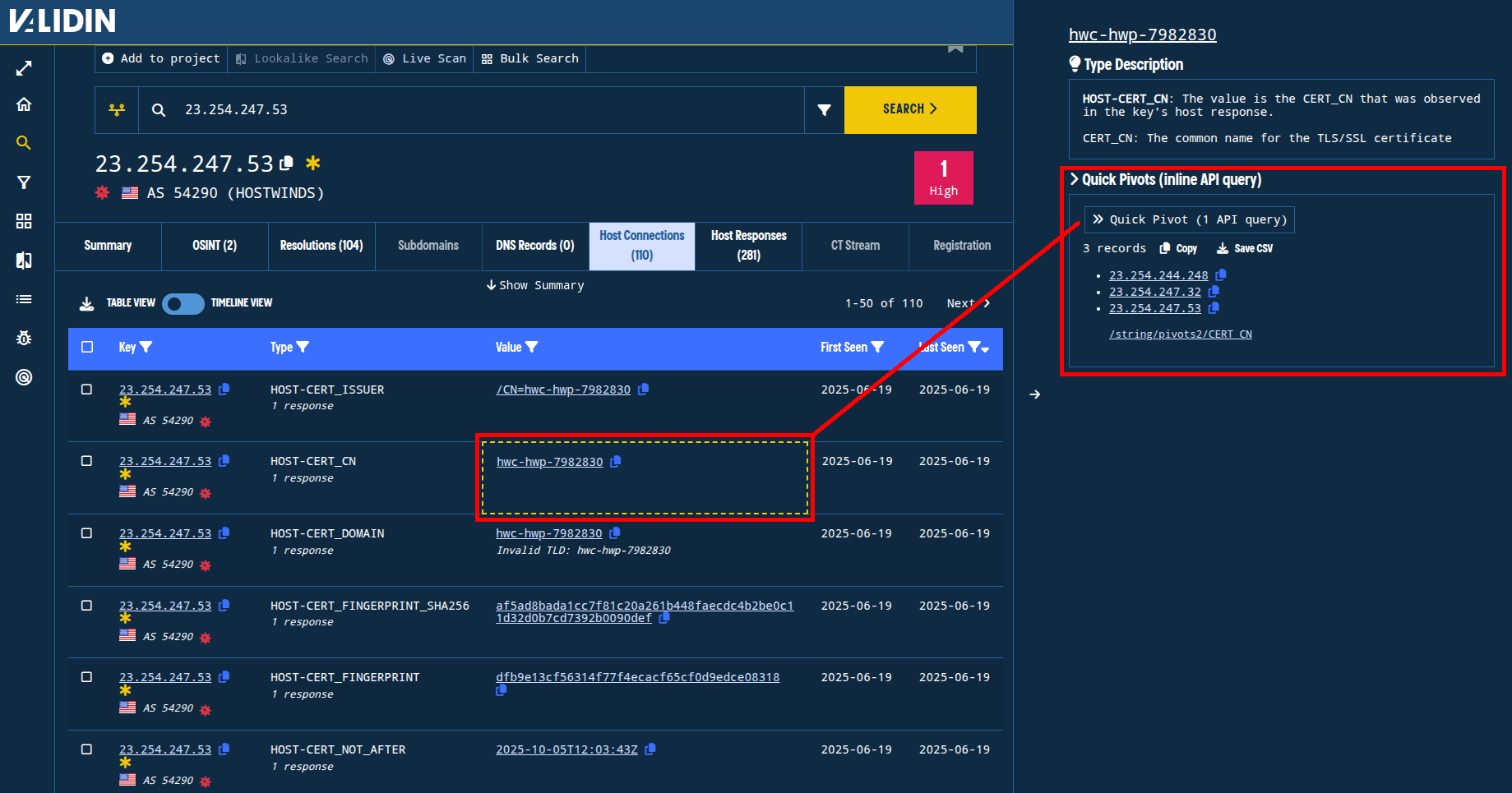Switch to the CT Stream tab
1512x793 pixels.
pyautogui.click(x=855, y=246)
